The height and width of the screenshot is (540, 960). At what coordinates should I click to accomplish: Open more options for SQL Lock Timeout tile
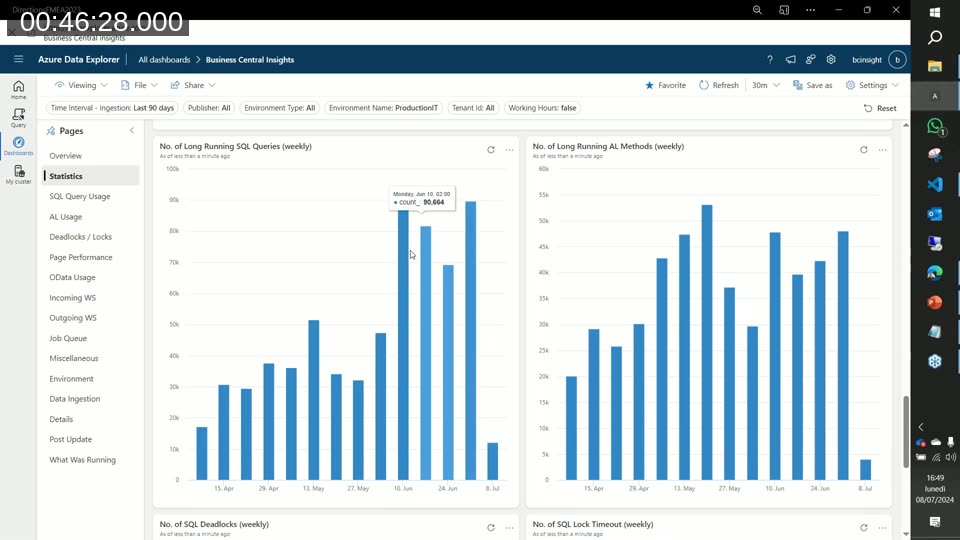click(x=882, y=527)
